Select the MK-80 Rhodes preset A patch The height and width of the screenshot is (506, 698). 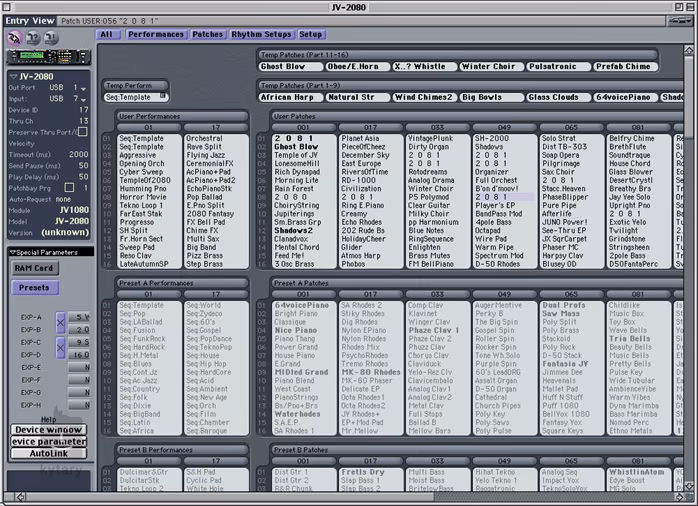tap(370, 372)
